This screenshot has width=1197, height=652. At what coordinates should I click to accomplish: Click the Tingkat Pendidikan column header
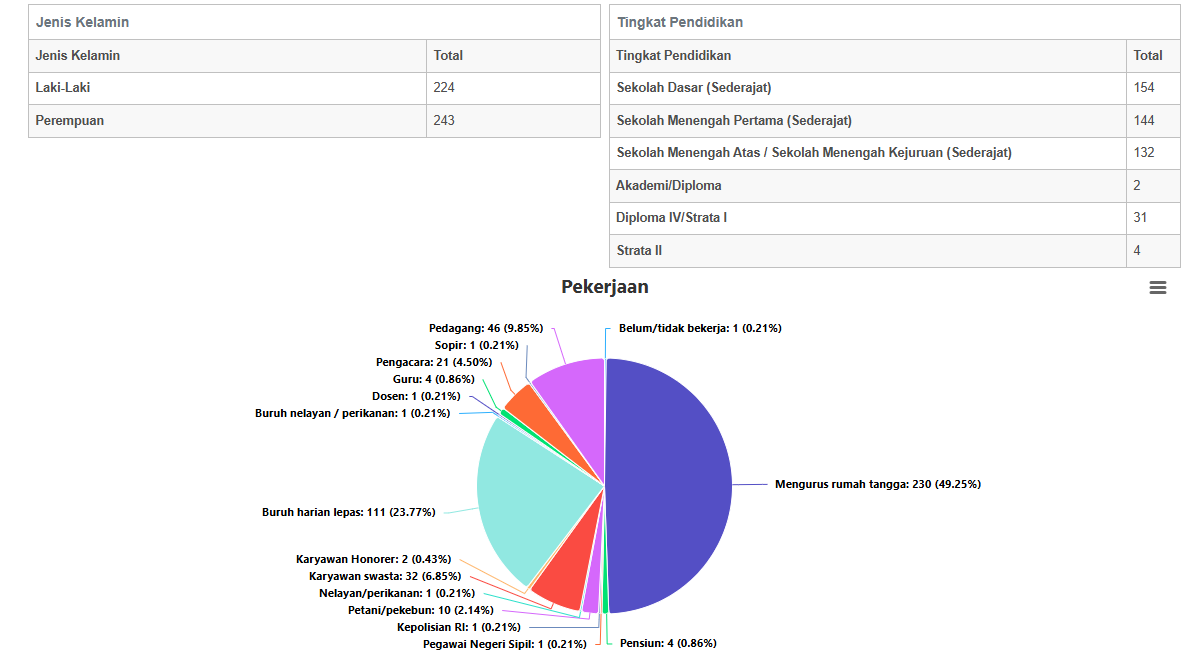tap(868, 56)
